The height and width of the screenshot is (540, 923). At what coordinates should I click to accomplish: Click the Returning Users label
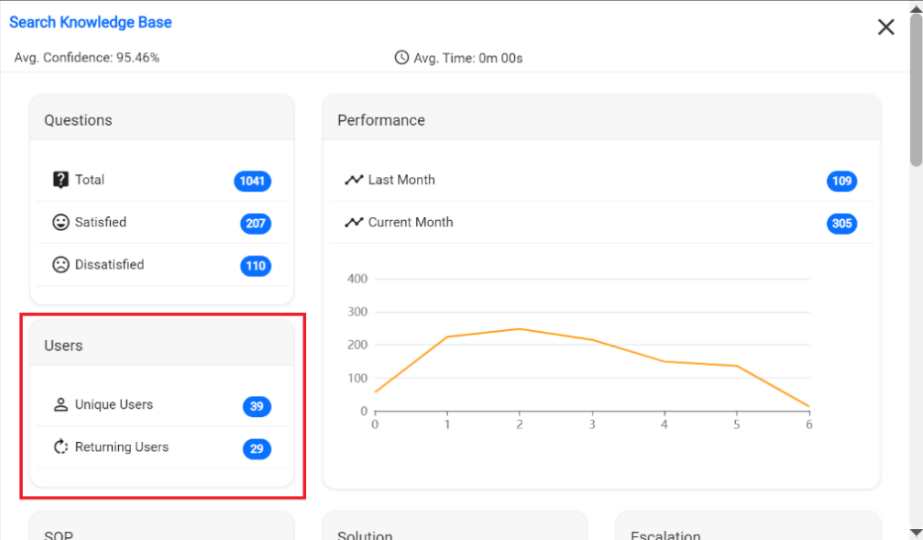[x=122, y=447]
